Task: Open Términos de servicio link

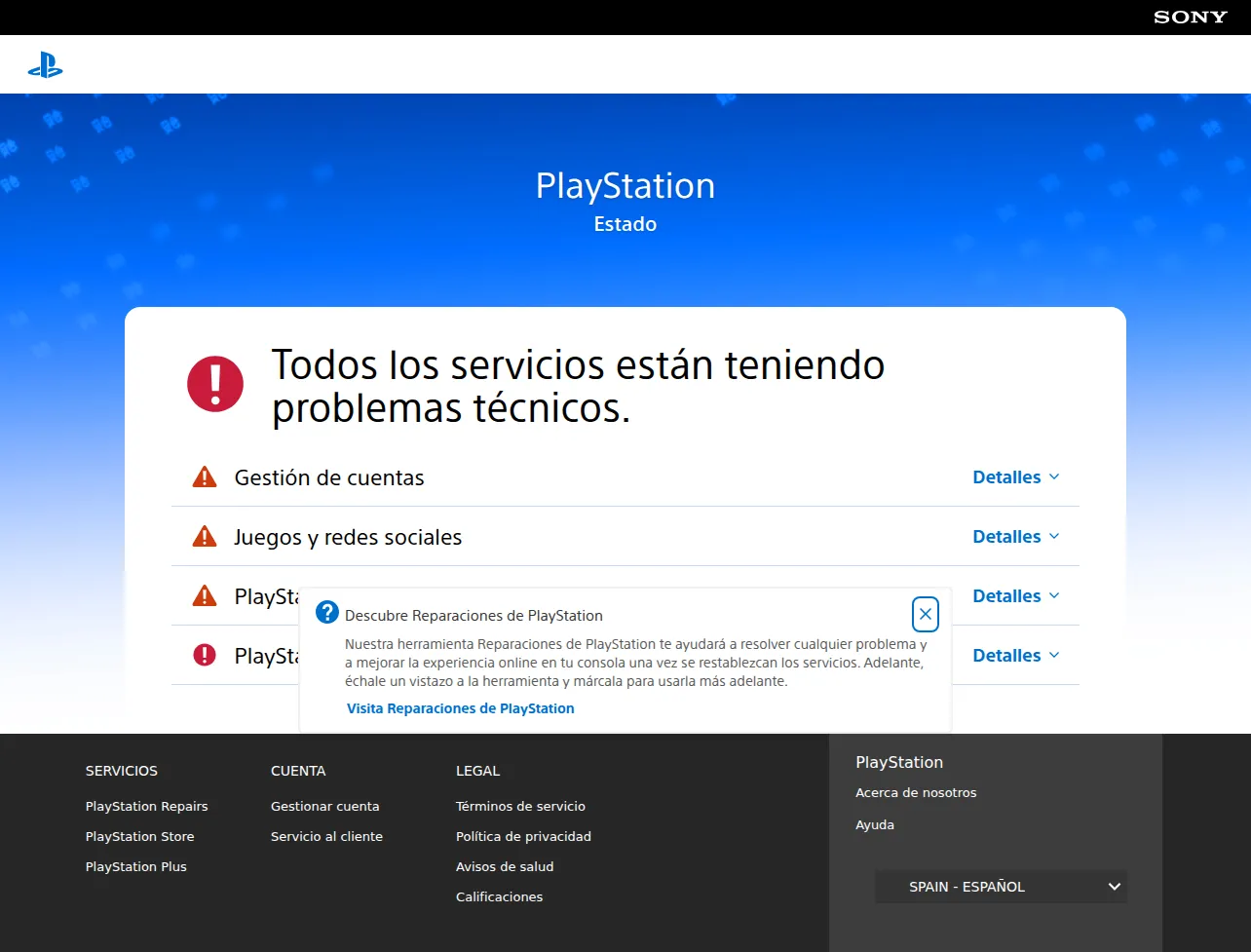Action: point(521,807)
